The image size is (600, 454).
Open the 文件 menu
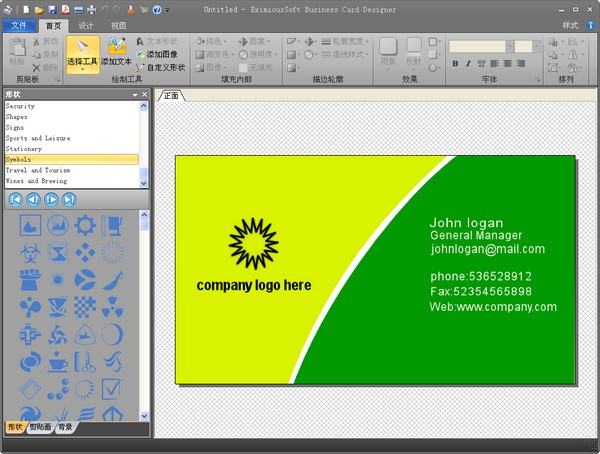point(19,25)
